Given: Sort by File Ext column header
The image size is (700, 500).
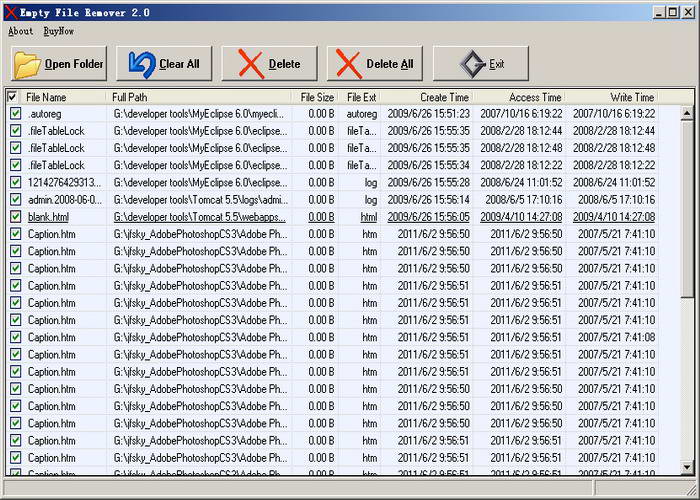Looking at the screenshot, I should (360, 97).
